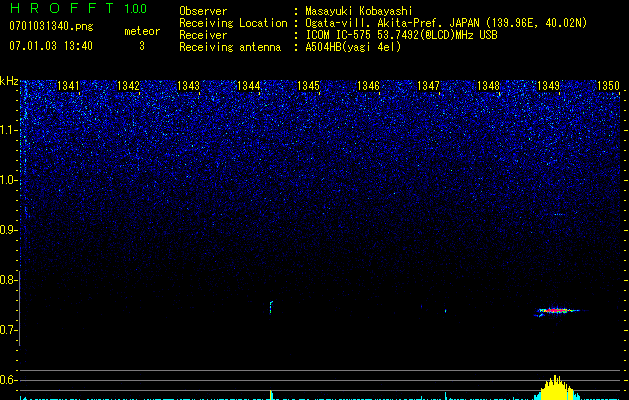Click the 1342 time marker

[x=128, y=86]
